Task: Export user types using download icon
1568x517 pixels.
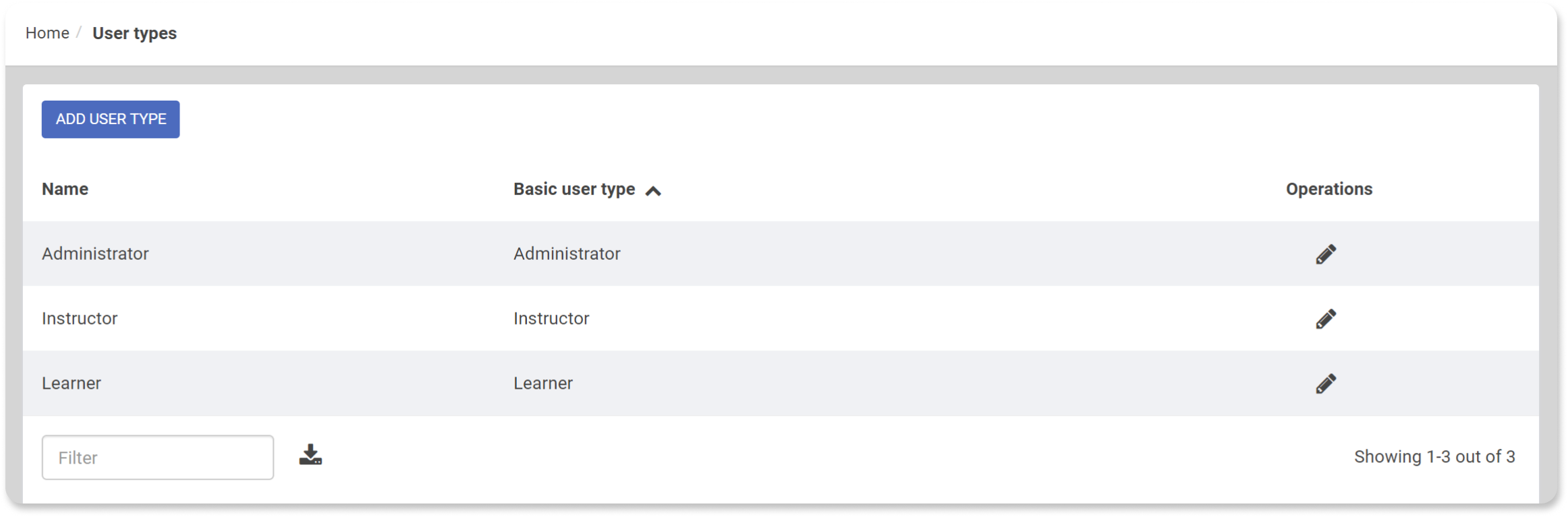Action: point(310,455)
